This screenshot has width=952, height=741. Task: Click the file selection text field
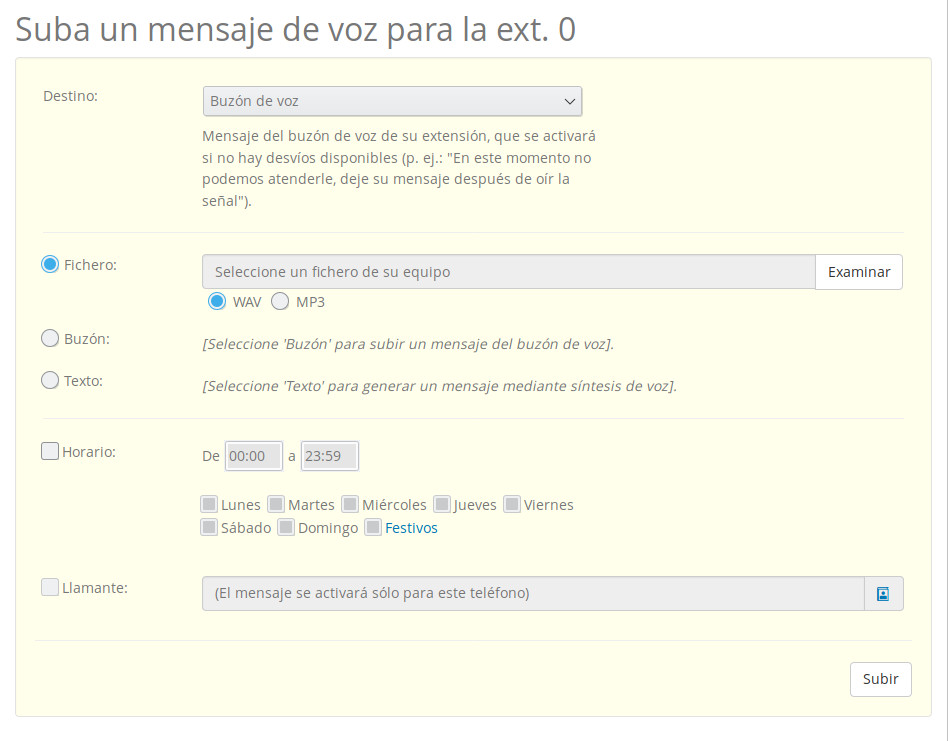[508, 272]
